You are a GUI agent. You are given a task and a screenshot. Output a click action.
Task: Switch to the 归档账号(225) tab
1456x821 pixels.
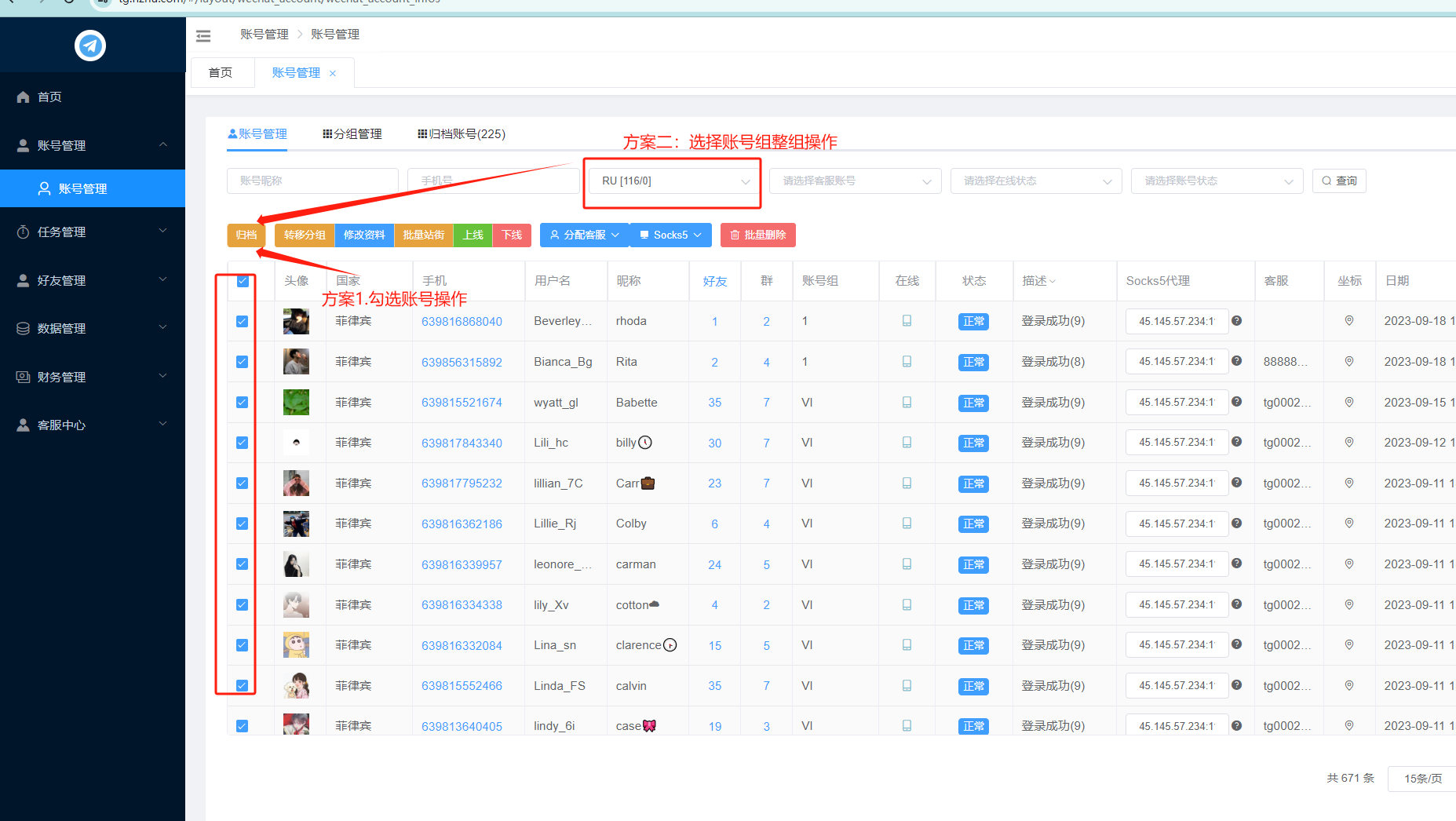[x=462, y=134]
